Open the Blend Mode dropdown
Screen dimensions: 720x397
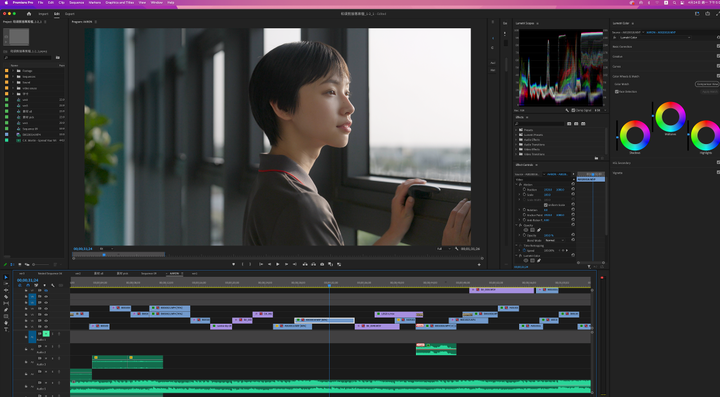pyautogui.click(x=555, y=240)
